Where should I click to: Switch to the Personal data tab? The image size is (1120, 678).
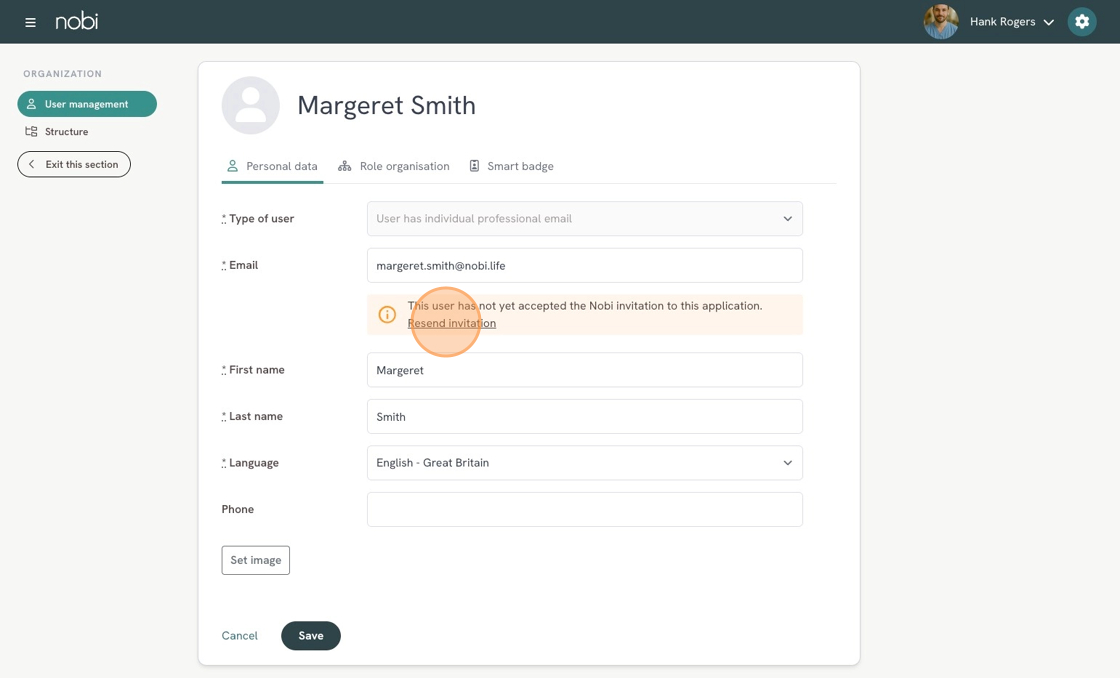click(272, 166)
